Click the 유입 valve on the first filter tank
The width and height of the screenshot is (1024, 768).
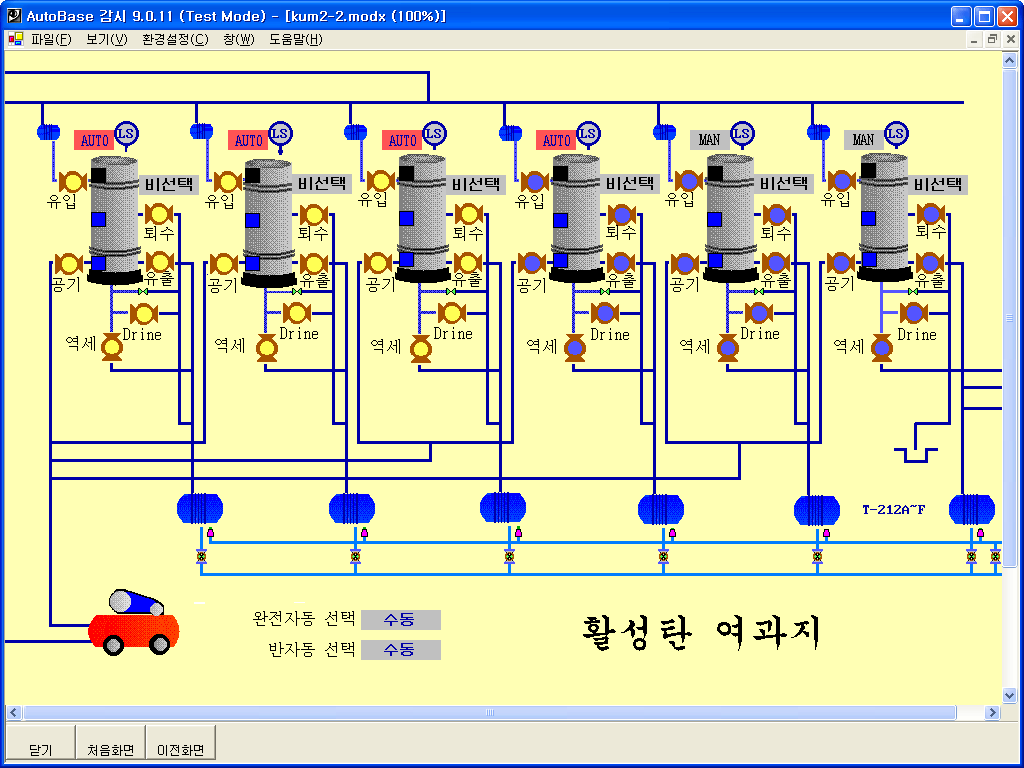[x=72, y=181]
